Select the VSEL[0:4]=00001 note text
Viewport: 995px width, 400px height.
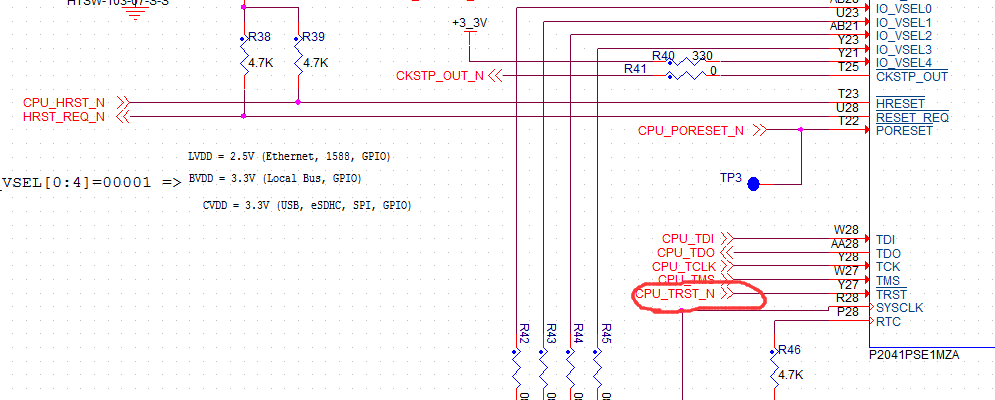[x=77, y=183]
